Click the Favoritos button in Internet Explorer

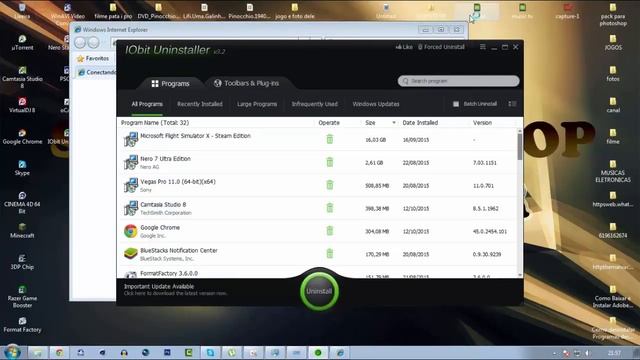93,58
